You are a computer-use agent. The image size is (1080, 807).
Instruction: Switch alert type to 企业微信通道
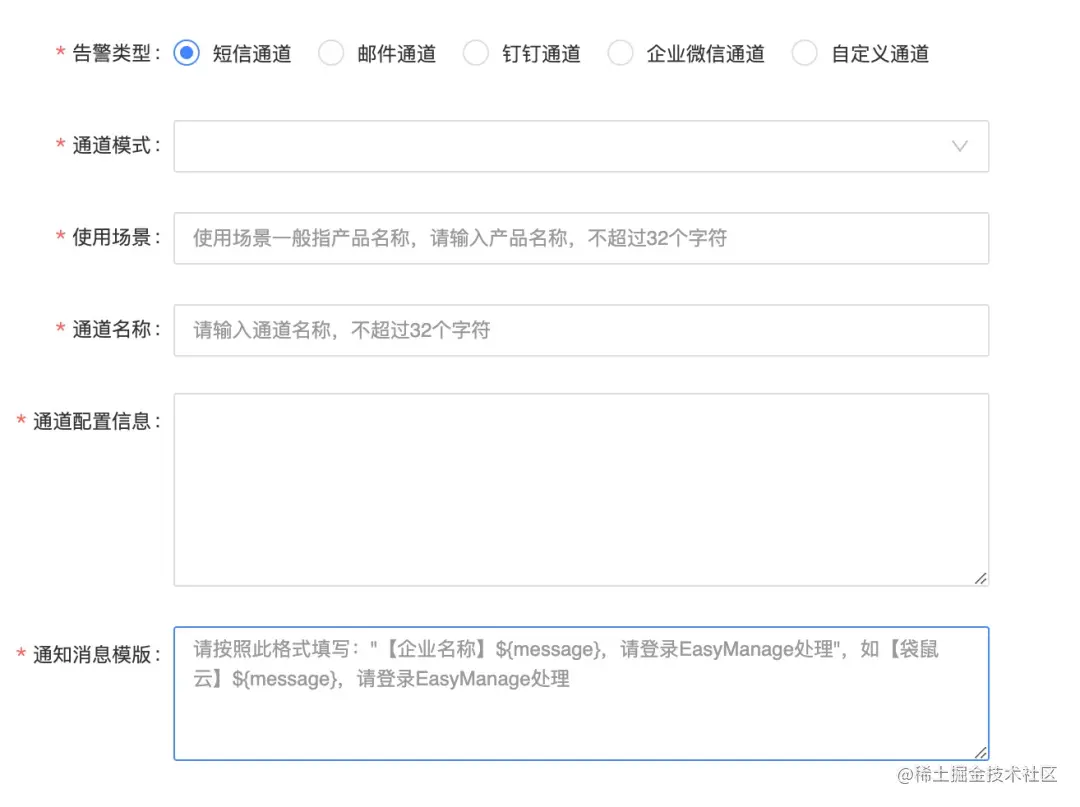pos(620,53)
